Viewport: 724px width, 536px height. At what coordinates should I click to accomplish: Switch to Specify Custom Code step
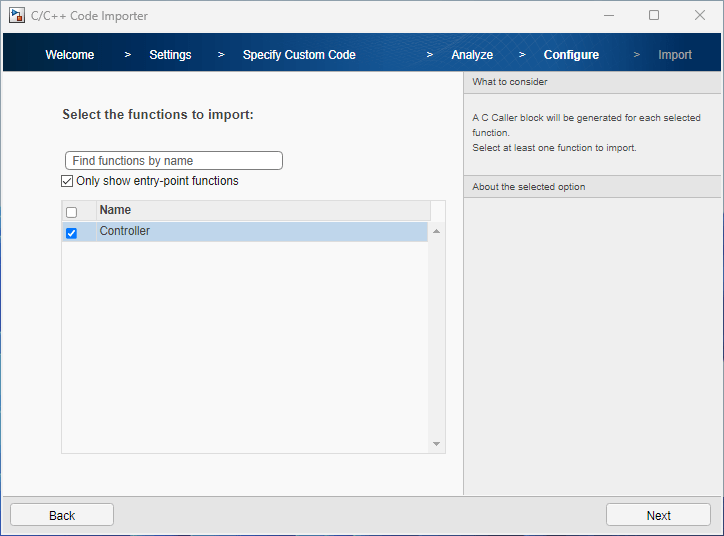(x=299, y=55)
